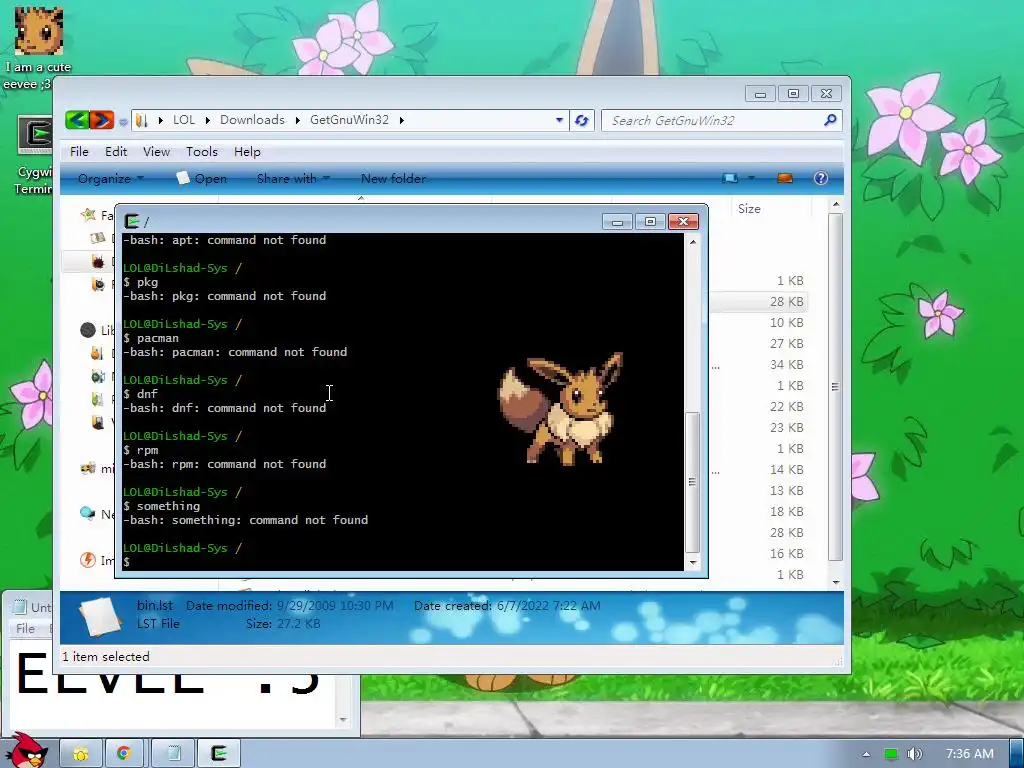The height and width of the screenshot is (768, 1024).
Task: Click the 7:36 AM clock
Action: coord(970,754)
